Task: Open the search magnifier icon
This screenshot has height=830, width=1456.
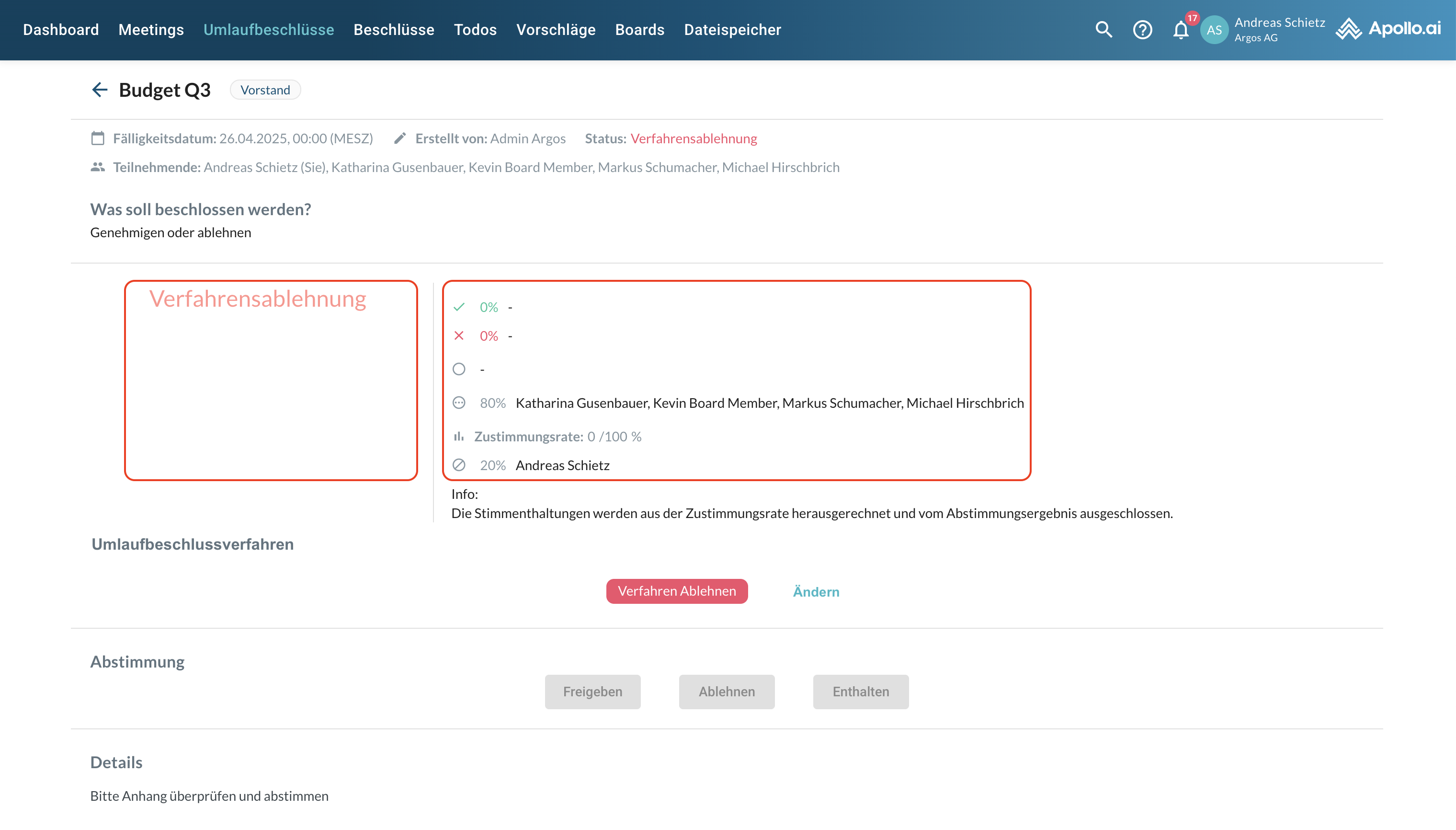Action: (1103, 29)
